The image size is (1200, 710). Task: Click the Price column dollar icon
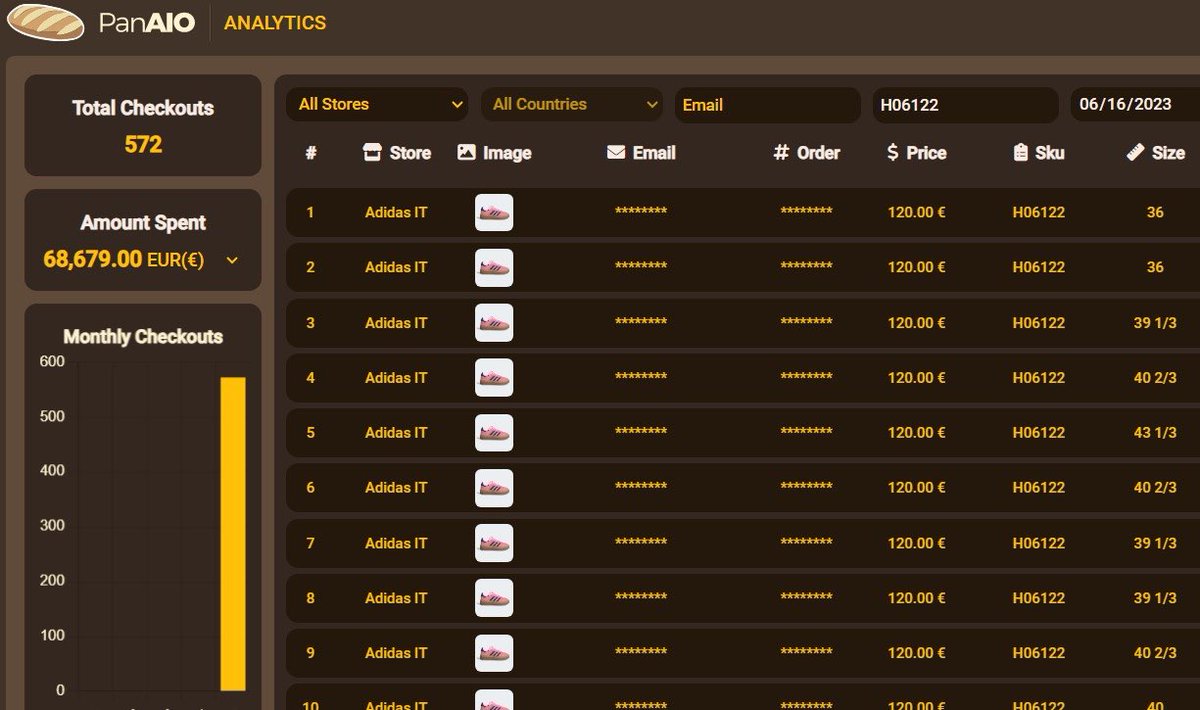coord(893,153)
